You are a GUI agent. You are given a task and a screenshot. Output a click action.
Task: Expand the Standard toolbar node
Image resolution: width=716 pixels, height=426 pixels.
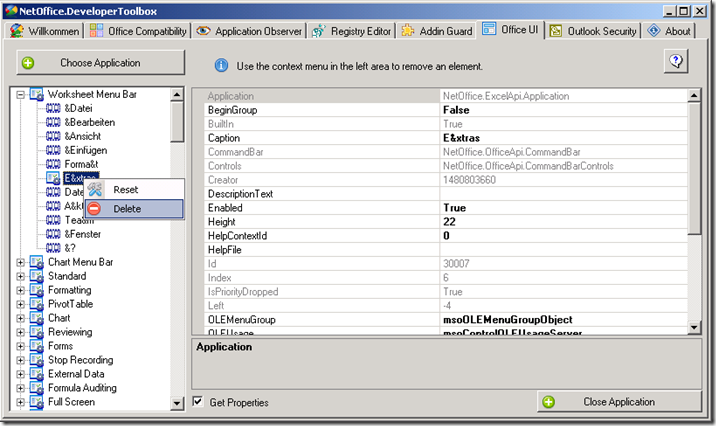tap(21, 276)
